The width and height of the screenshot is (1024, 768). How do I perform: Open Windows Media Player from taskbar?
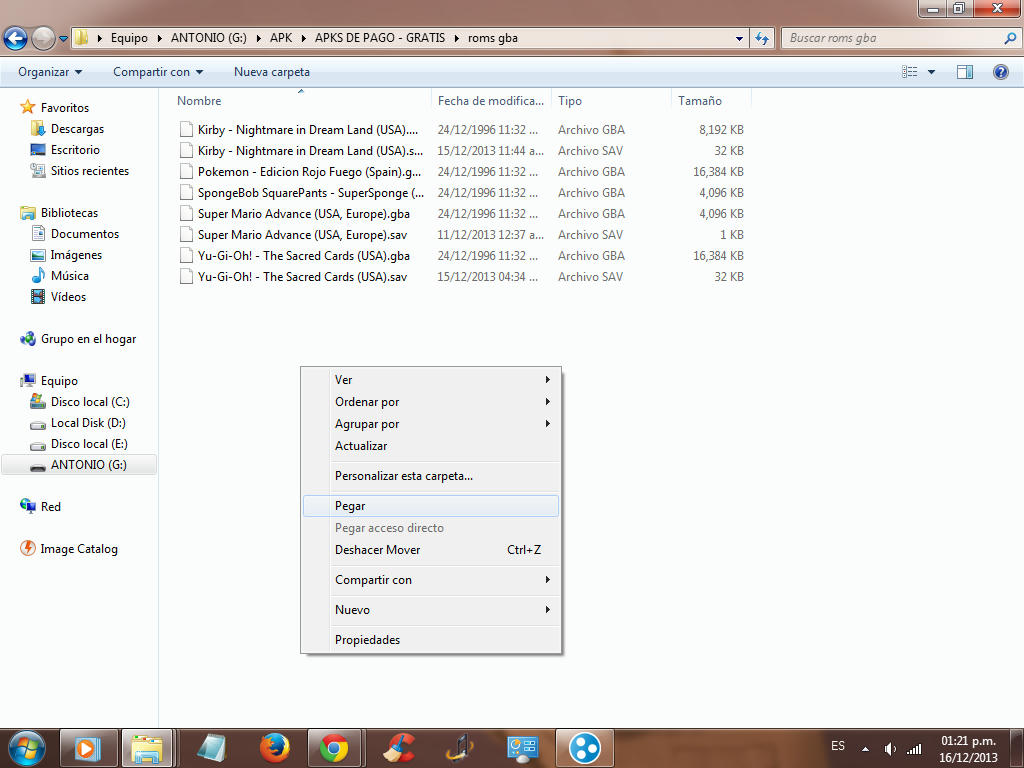click(89, 747)
